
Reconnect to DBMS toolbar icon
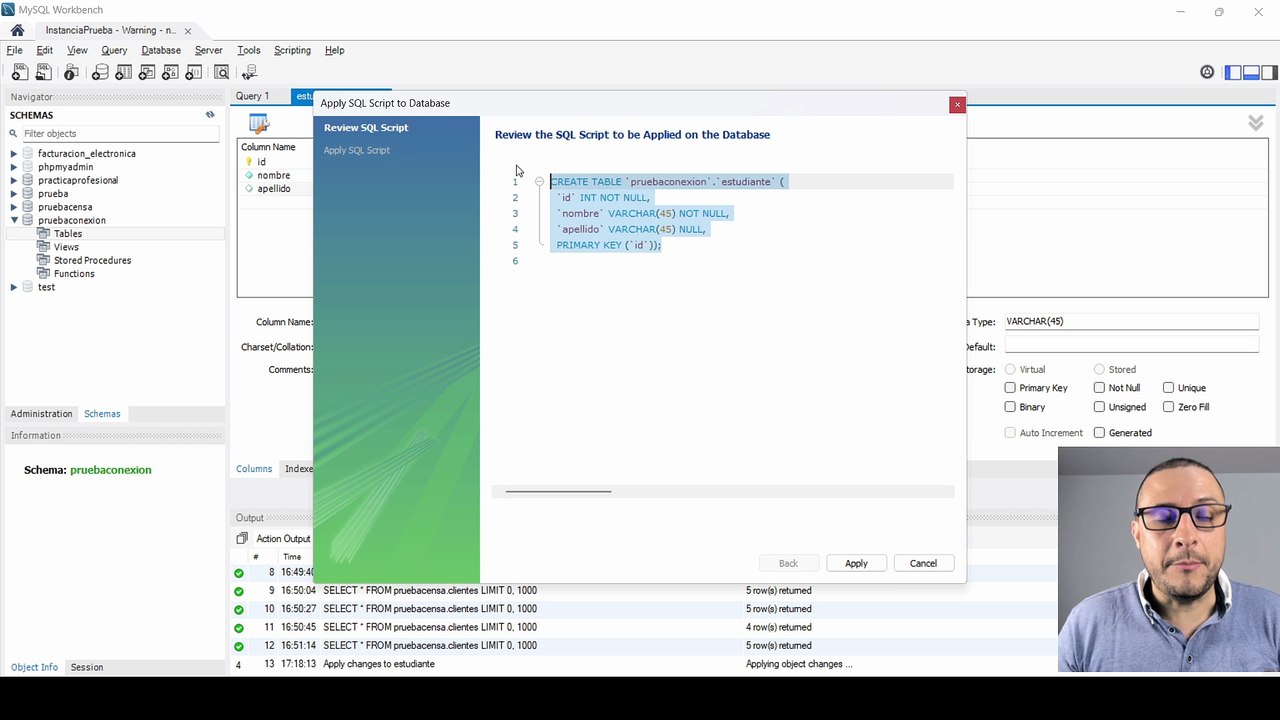coord(250,72)
